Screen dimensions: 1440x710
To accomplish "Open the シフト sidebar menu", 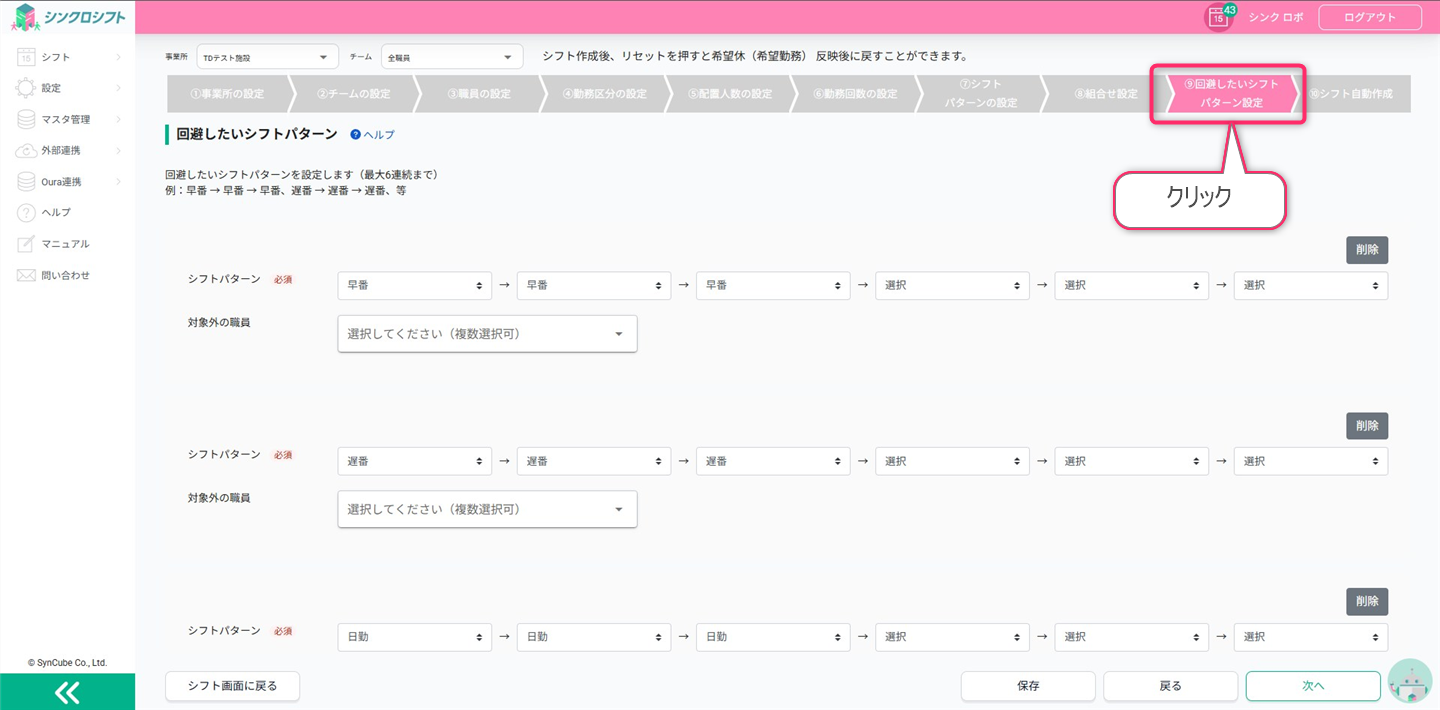I will pos(56,57).
